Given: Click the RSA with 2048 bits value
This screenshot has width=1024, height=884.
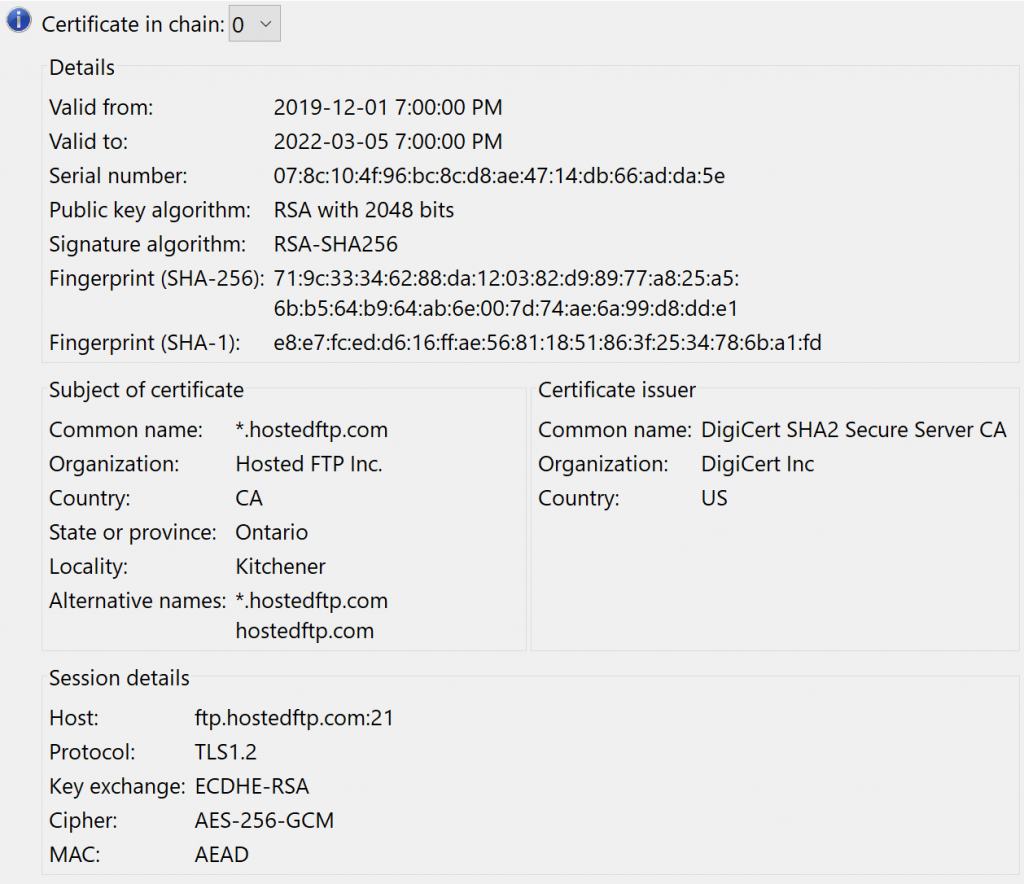Looking at the screenshot, I should pos(364,210).
